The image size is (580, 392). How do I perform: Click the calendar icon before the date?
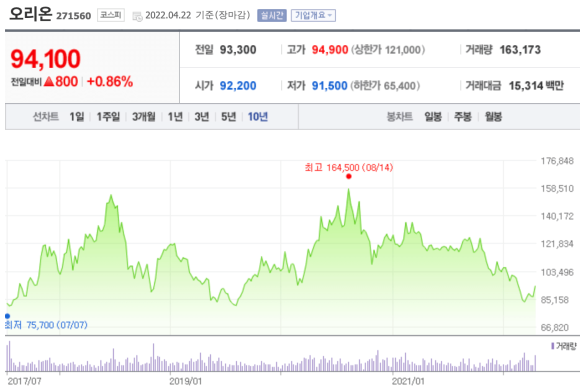[x=137, y=17]
